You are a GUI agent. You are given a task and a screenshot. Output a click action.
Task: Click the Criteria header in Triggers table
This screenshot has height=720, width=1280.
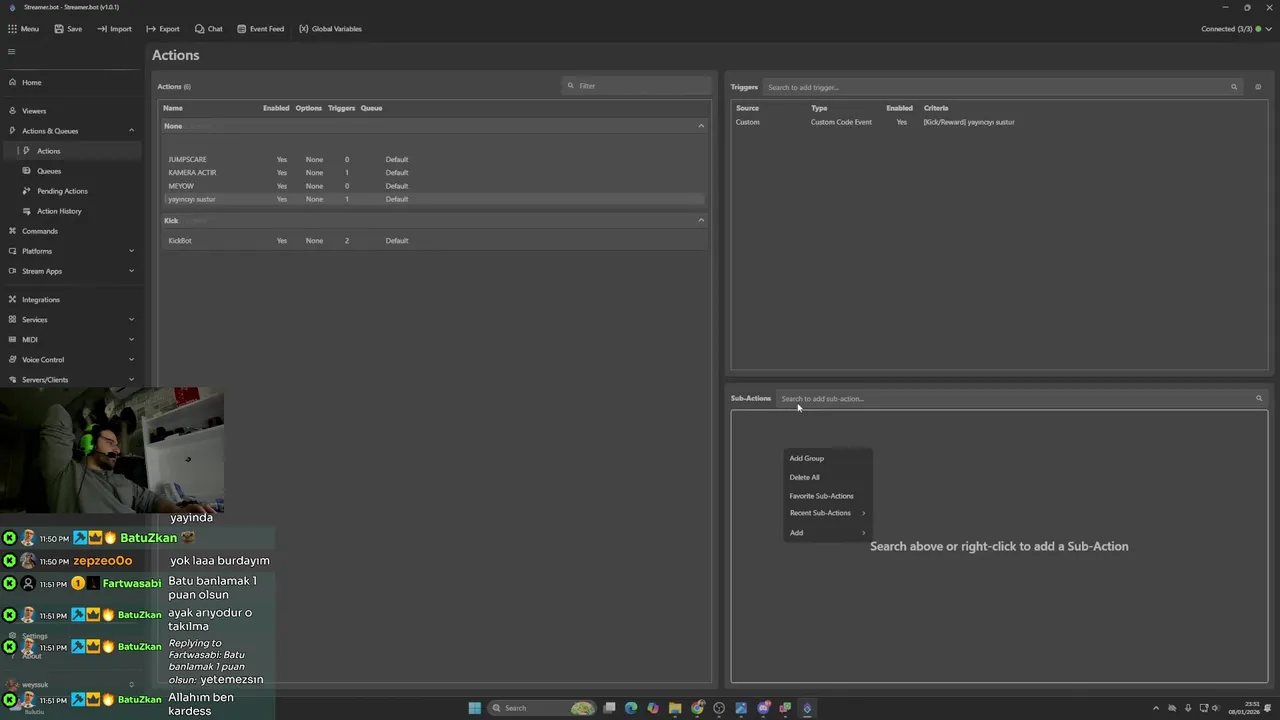pos(936,108)
